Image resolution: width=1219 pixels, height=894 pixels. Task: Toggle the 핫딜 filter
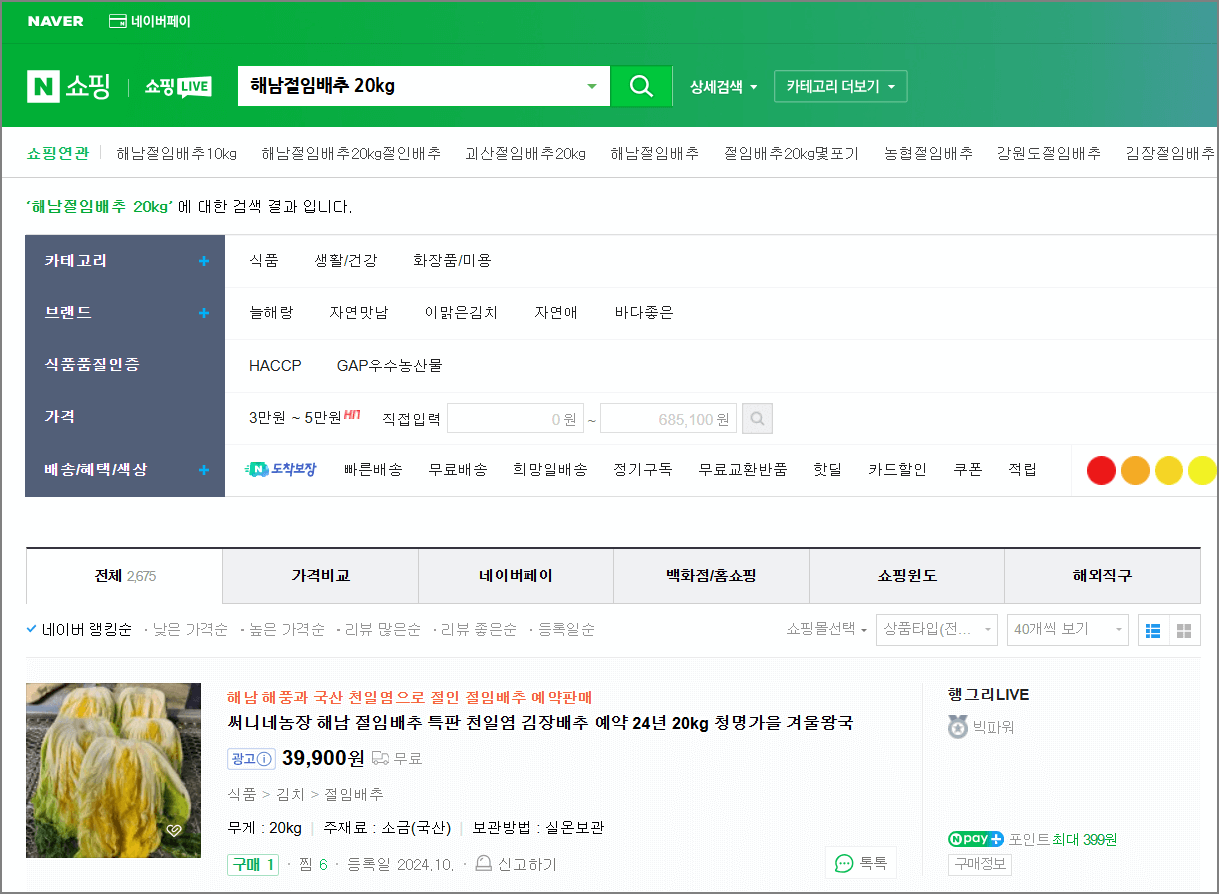[x=827, y=470]
